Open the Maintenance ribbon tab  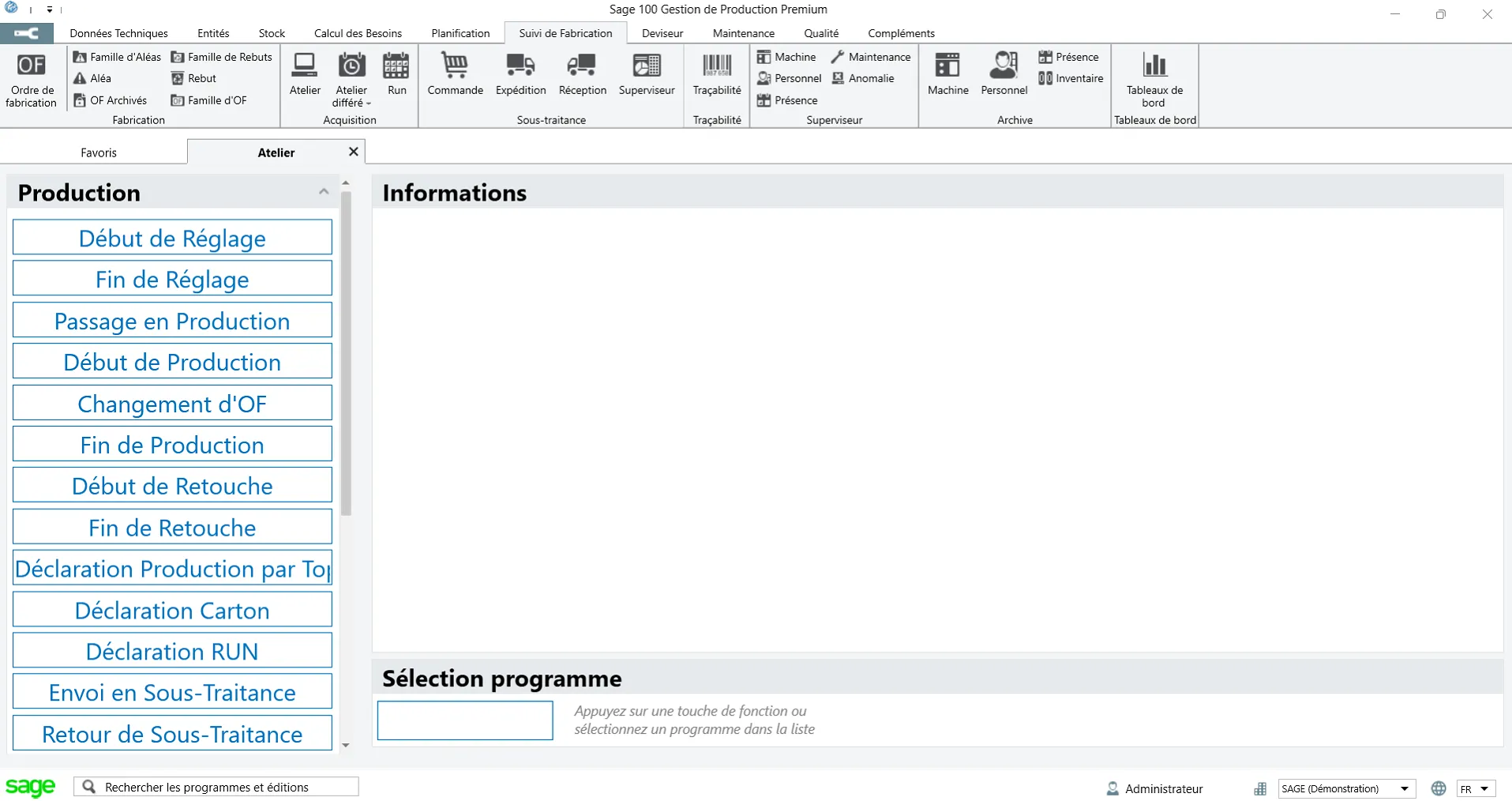(x=744, y=33)
